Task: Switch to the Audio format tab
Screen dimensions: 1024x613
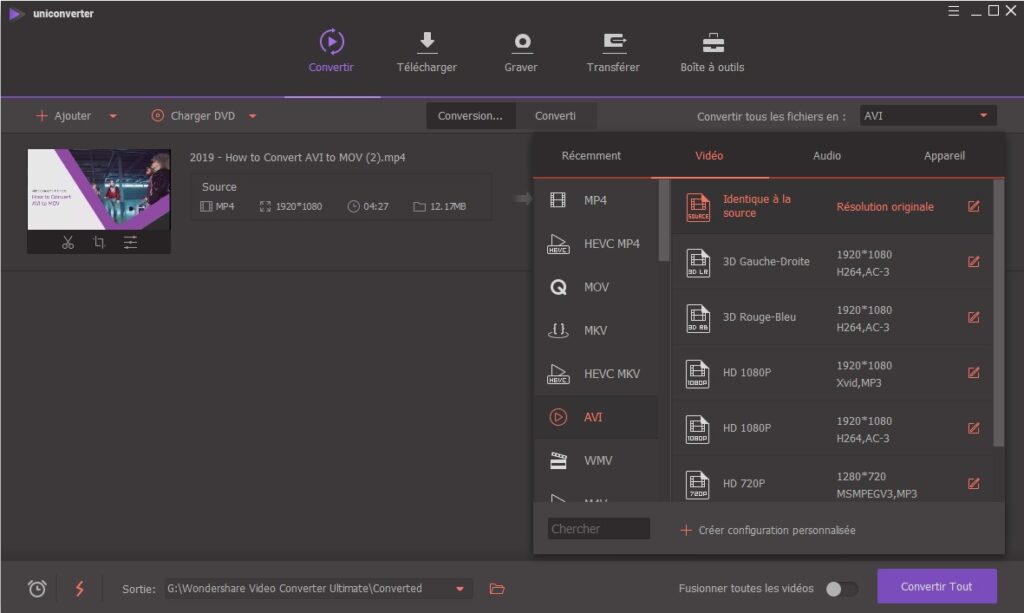Action: tap(827, 155)
